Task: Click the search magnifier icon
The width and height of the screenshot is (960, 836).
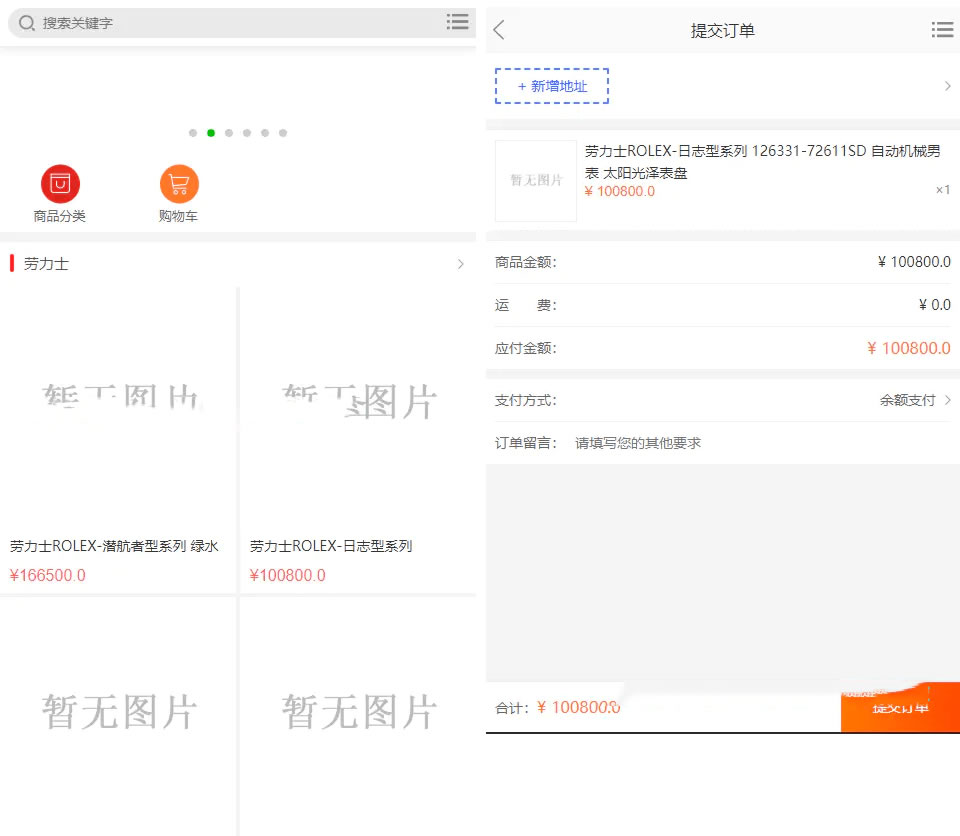Action: [24, 22]
